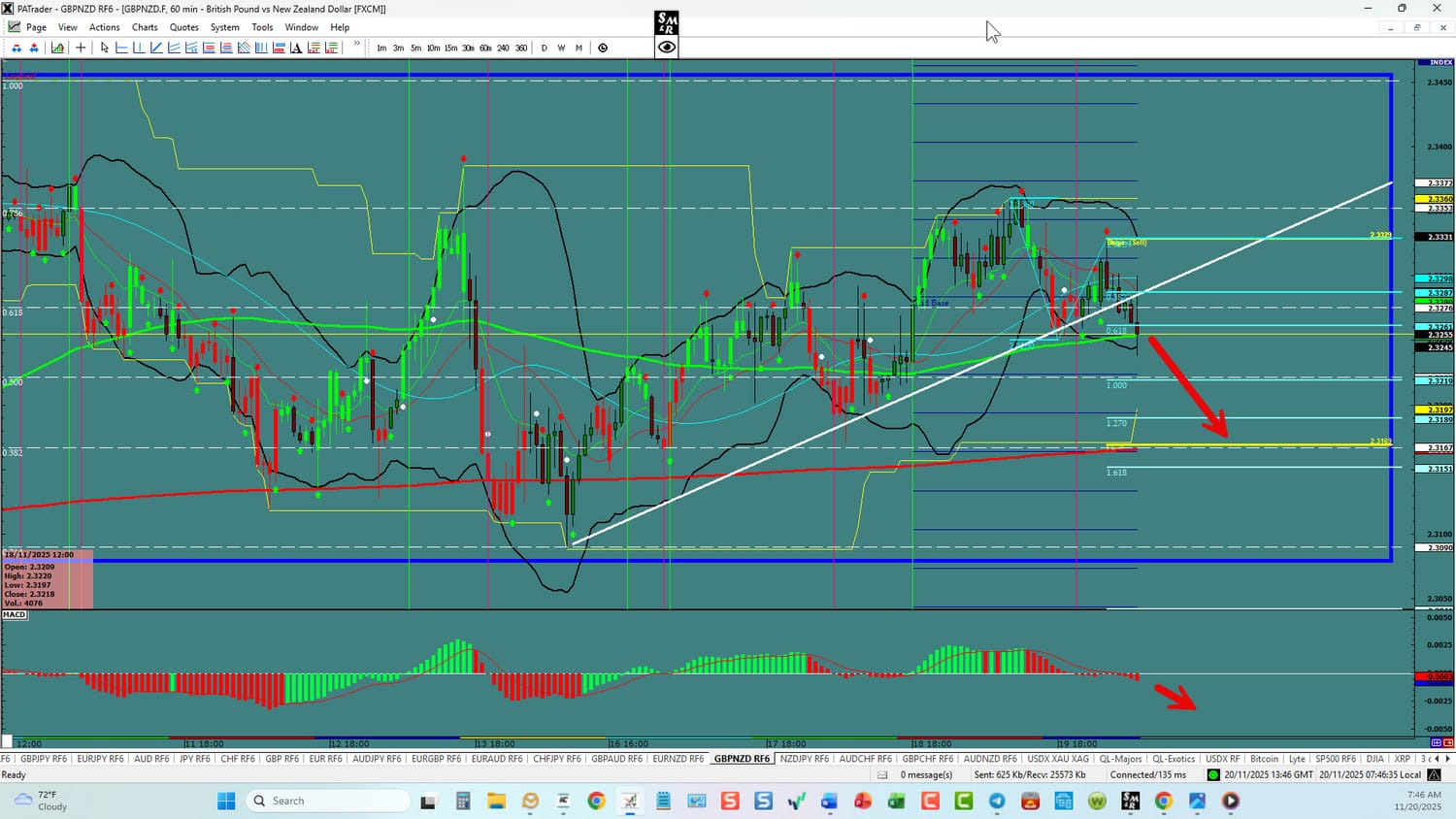The width and height of the screenshot is (1456, 819).
Task: Click the Windows taskbar Search box
Action: click(x=327, y=801)
